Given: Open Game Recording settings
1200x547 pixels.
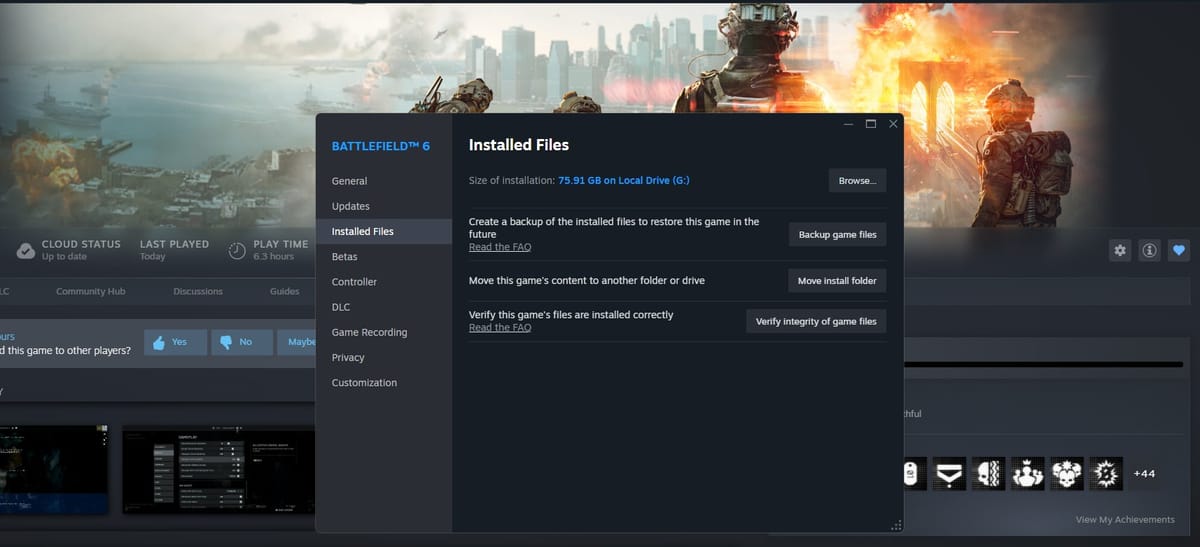Looking at the screenshot, I should point(369,332).
